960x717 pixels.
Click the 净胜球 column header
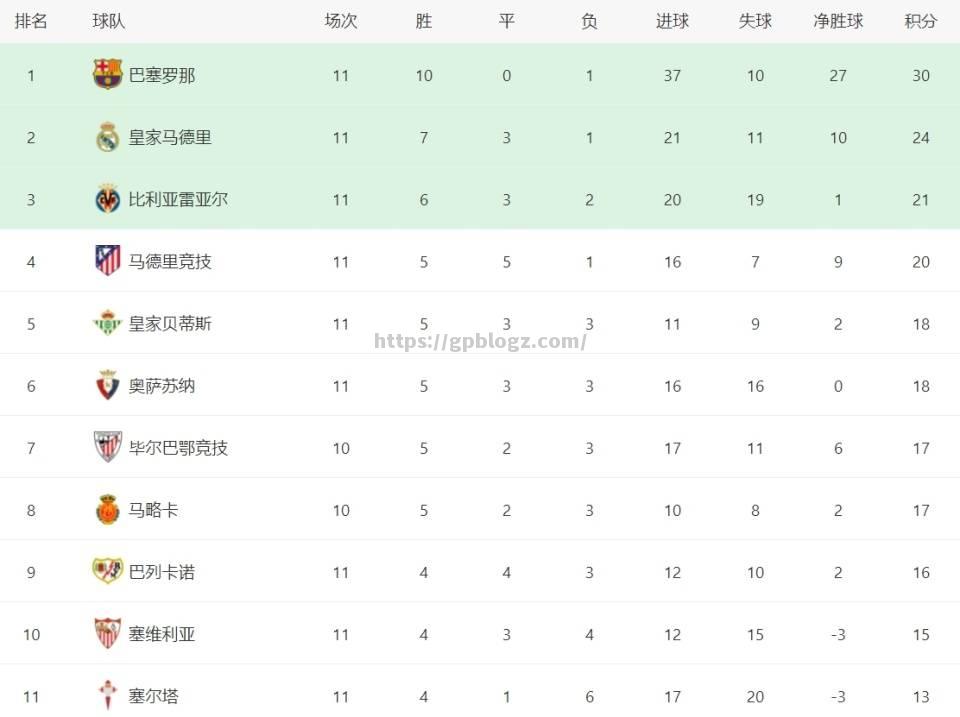(x=838, y=21)
